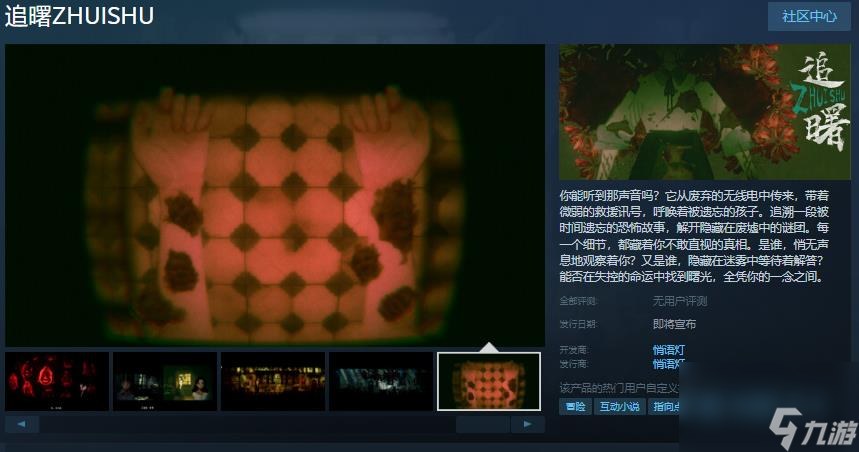Select the two-characters screenshot thumbnail
Image resolution: width=859 pixels, height=452 pixels.
[165, 381]
